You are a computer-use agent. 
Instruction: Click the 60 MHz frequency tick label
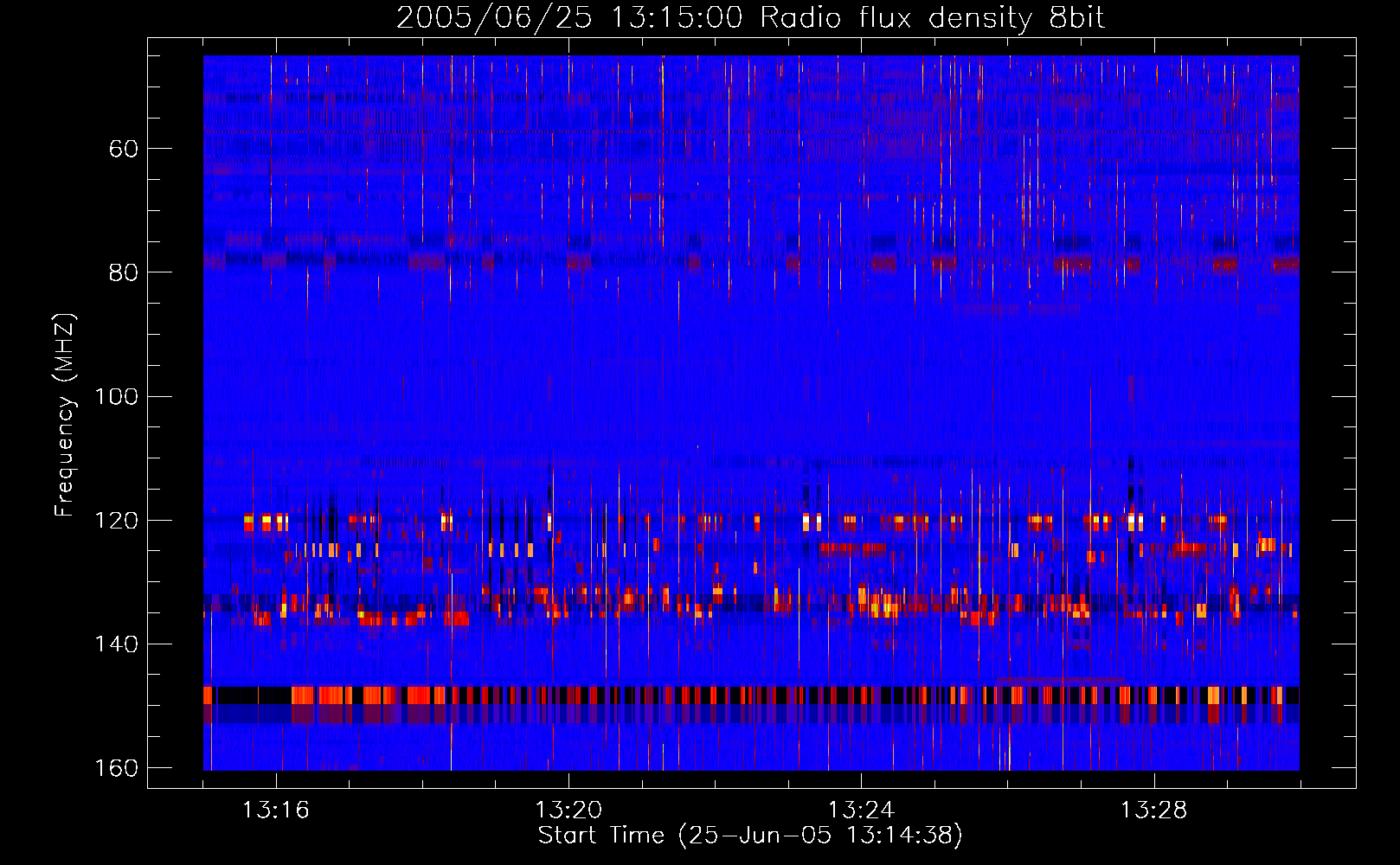pyautogui.click(x=124, y=149)
